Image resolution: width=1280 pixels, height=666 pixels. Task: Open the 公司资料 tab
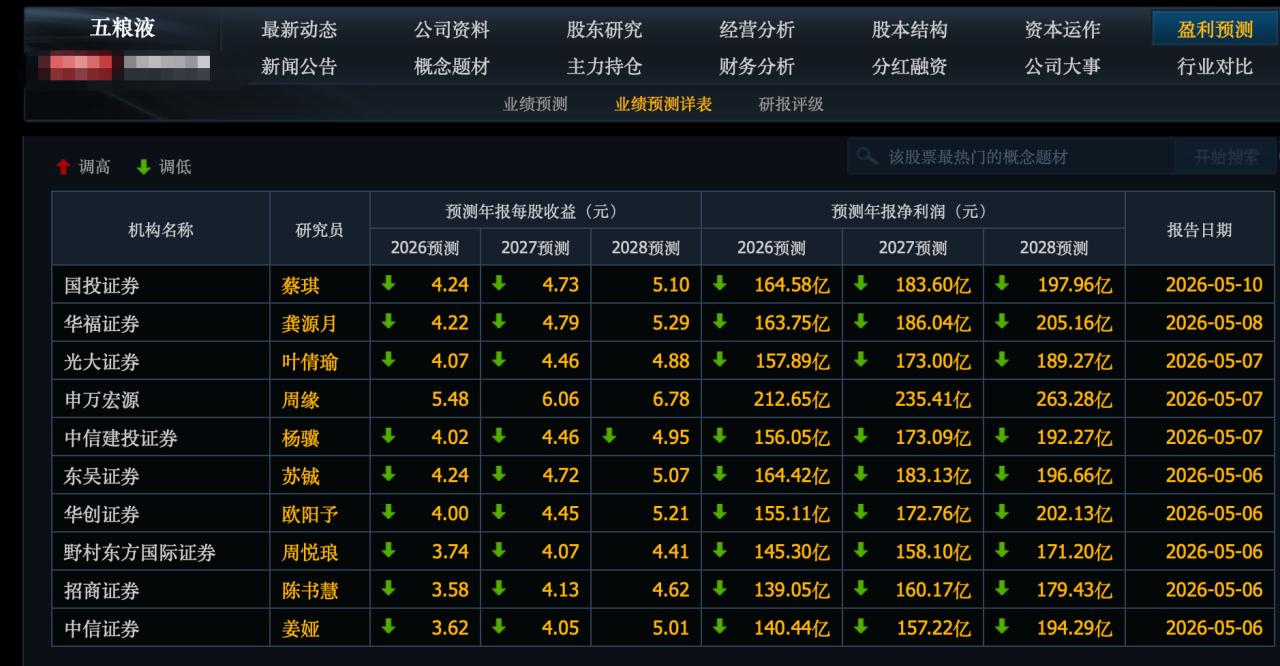point(452,30)
